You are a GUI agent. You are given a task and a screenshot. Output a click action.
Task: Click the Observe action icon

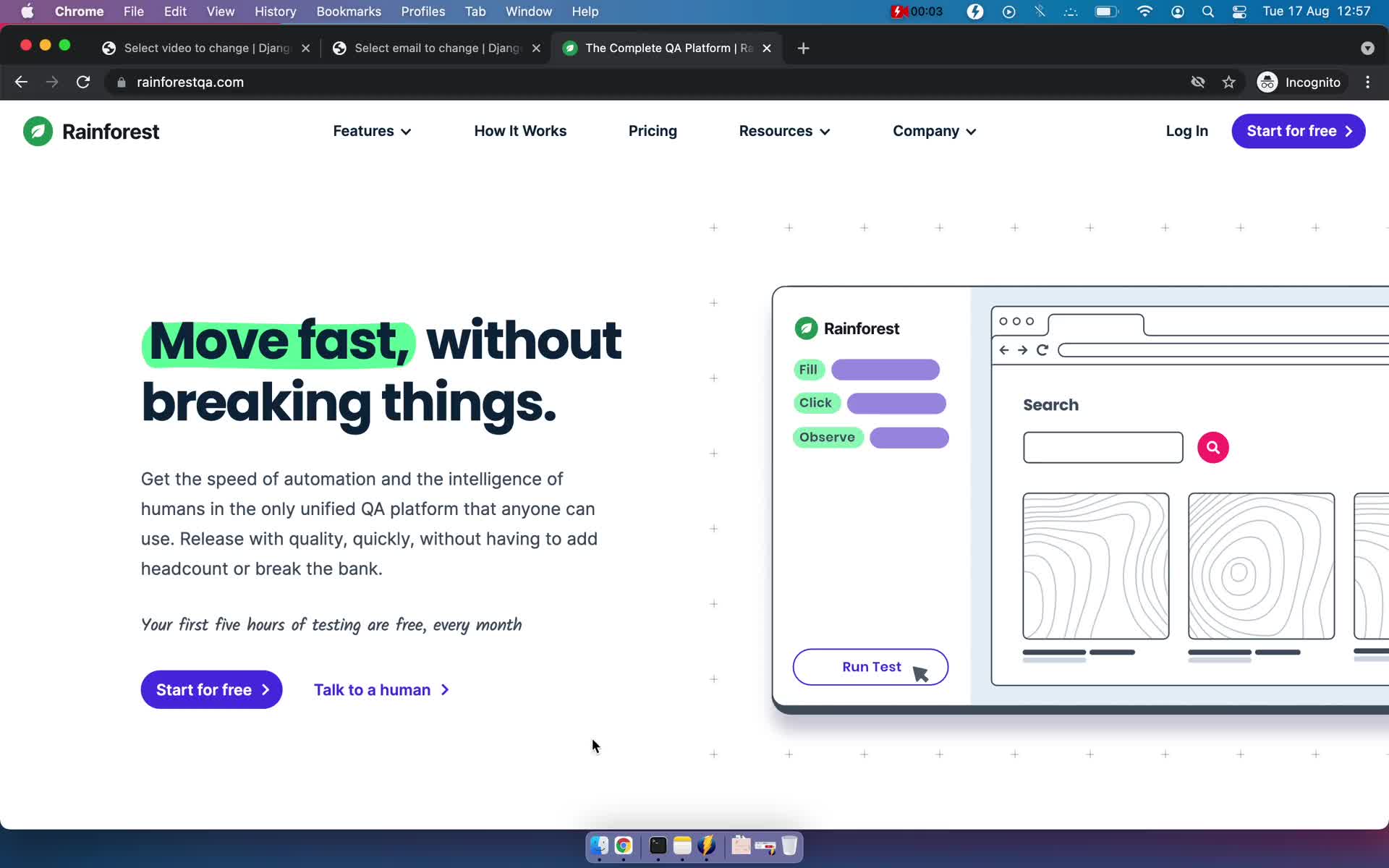pyautogui.click(x=826, y=437)
